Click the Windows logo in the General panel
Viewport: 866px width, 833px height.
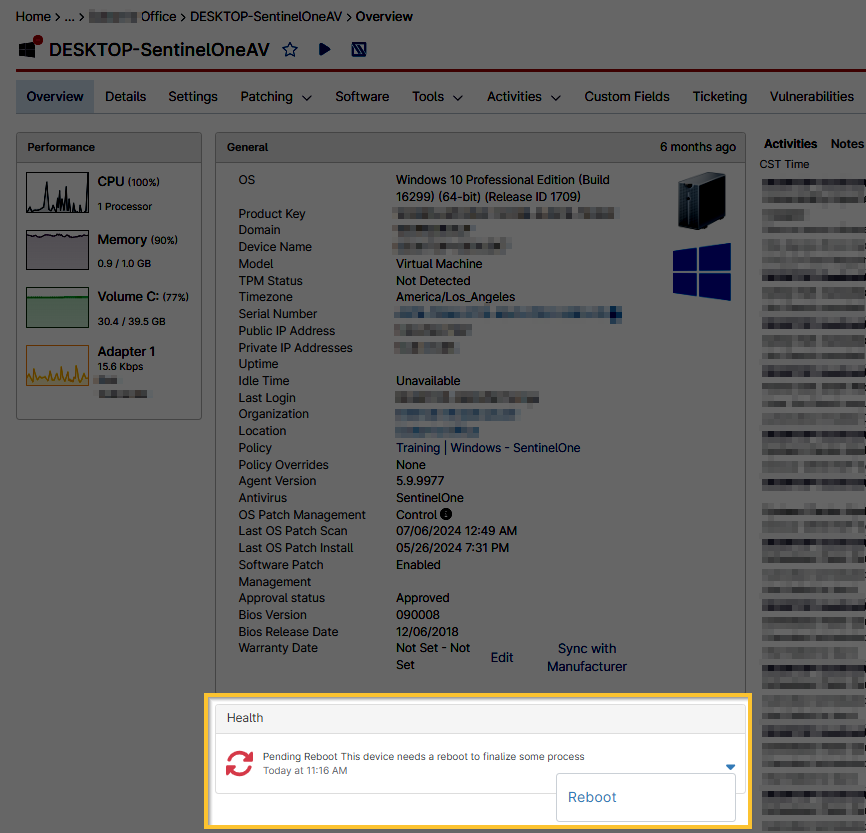(x=704, y=272)
